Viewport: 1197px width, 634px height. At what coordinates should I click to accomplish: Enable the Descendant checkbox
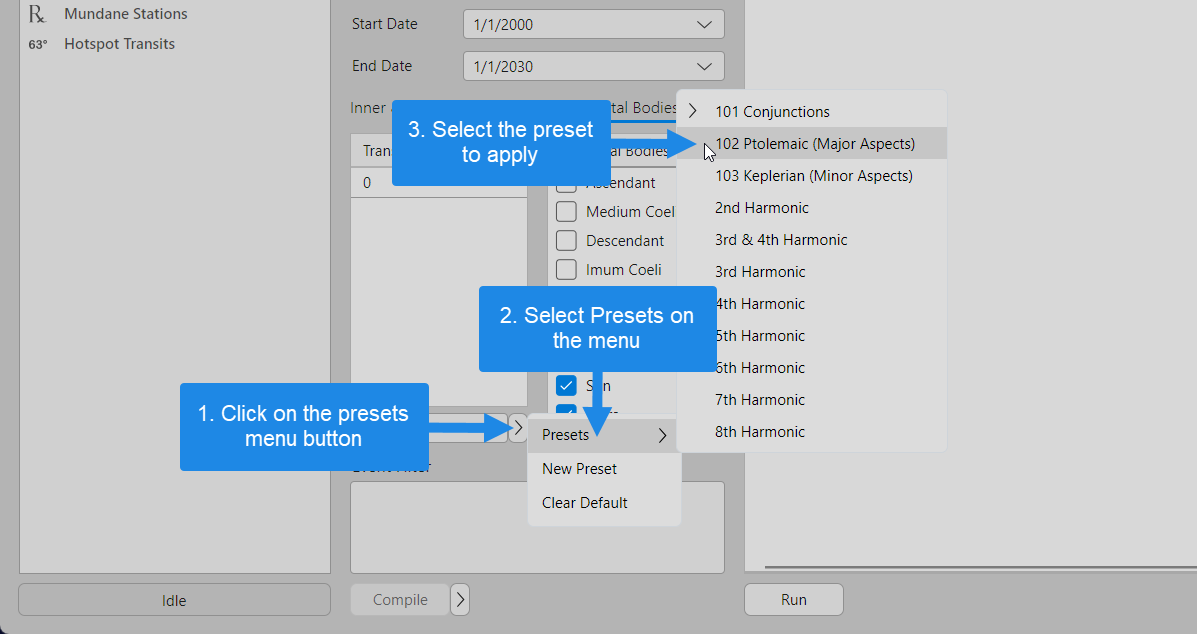pos(565,240)
